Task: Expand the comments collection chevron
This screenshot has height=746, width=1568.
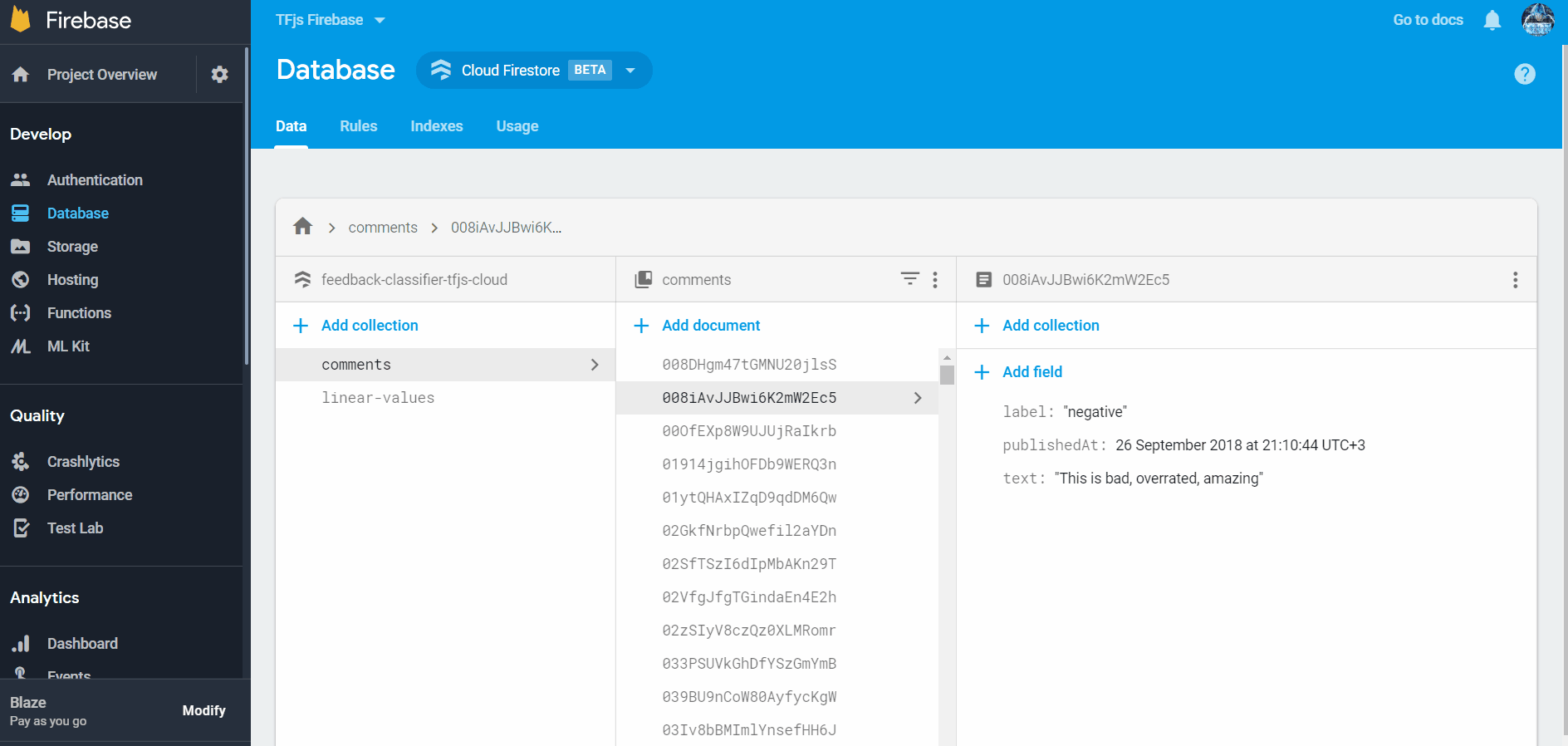Action: 595,365
